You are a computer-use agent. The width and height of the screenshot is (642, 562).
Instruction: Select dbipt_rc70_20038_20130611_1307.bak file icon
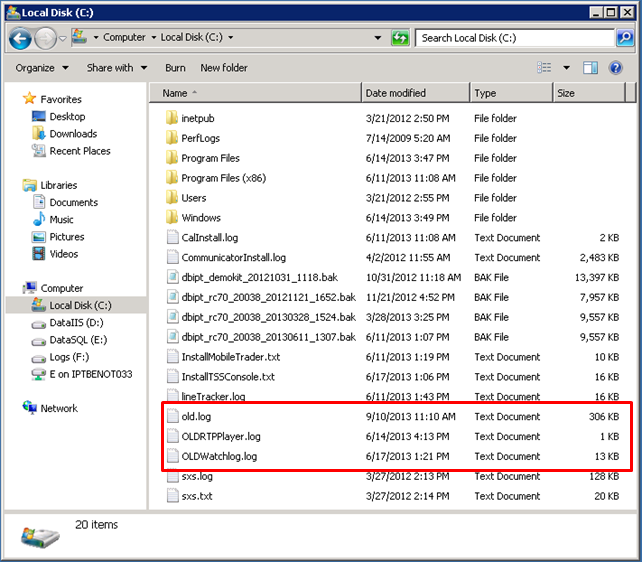point(173,336)
